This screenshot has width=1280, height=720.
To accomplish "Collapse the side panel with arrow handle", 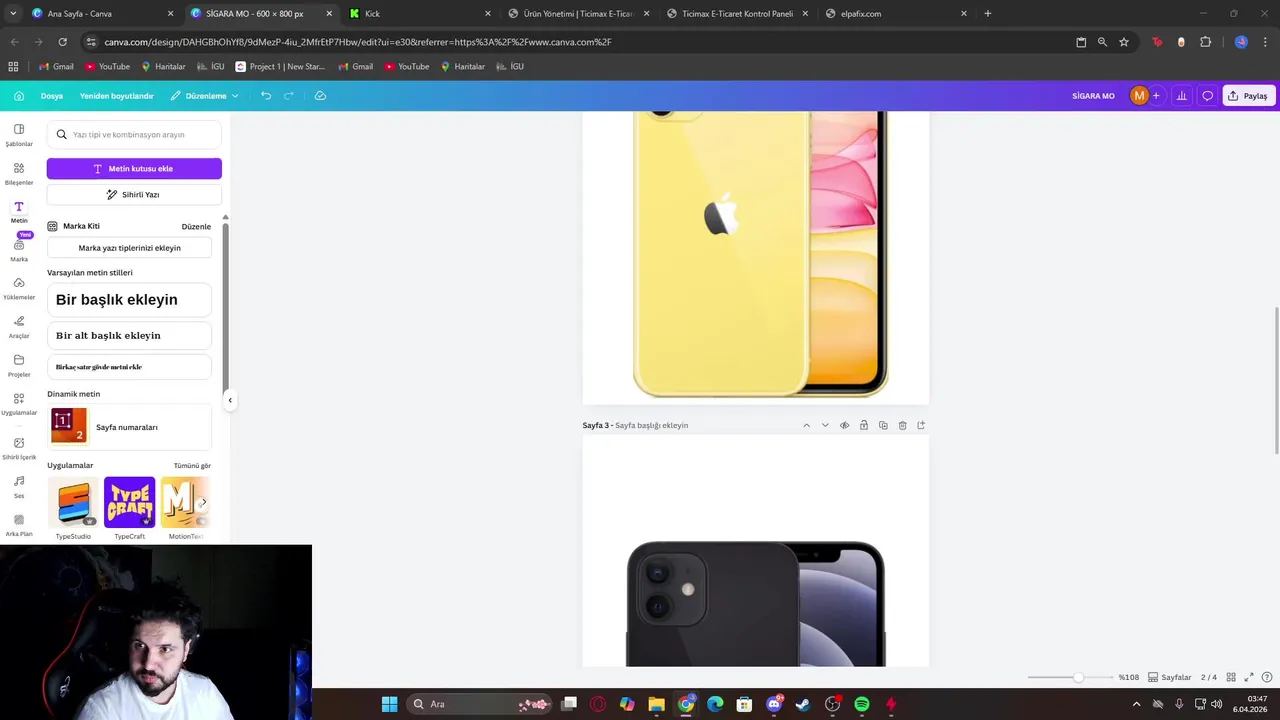I will pos(230,400).
